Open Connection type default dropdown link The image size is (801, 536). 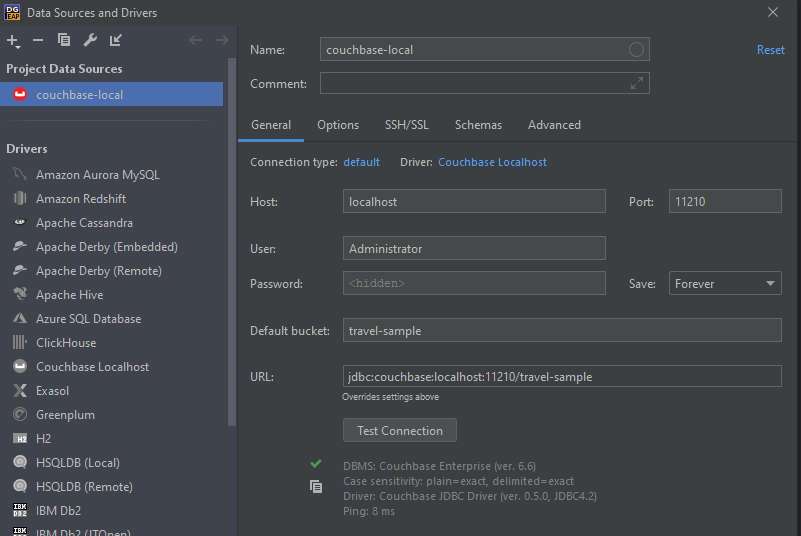tap(361, 162)
